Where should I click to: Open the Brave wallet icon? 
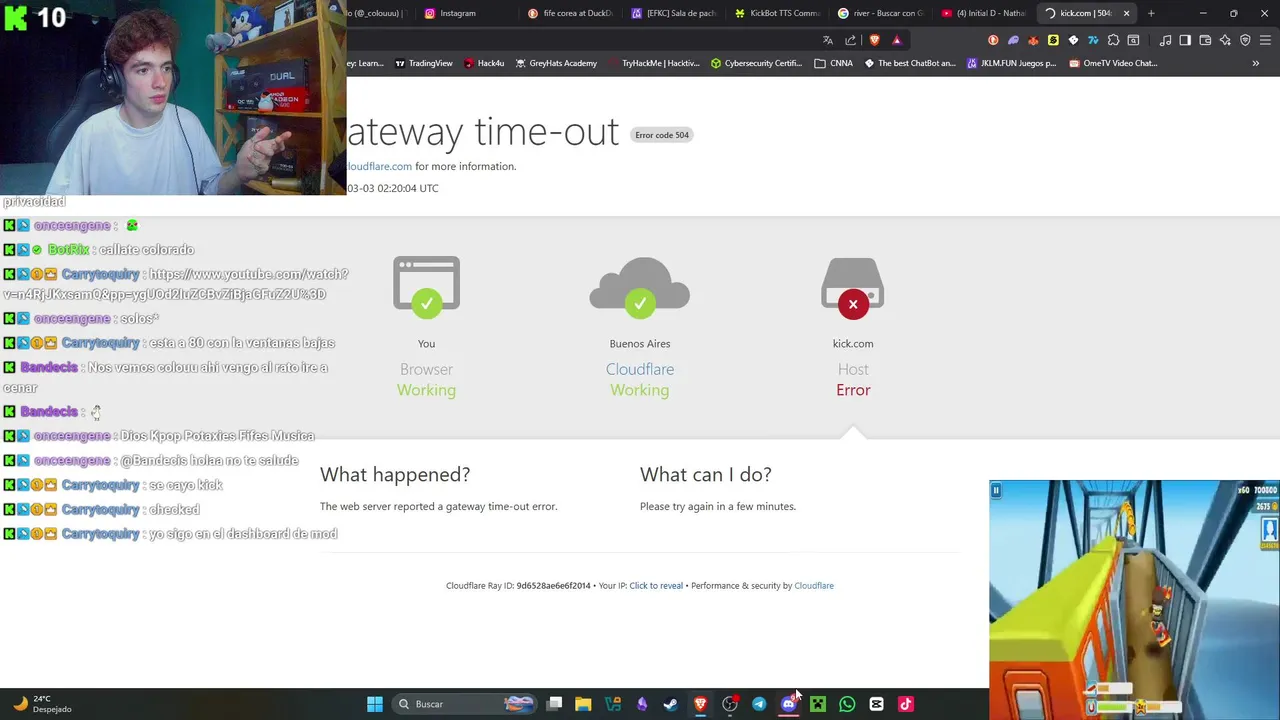coord(1205,40)
